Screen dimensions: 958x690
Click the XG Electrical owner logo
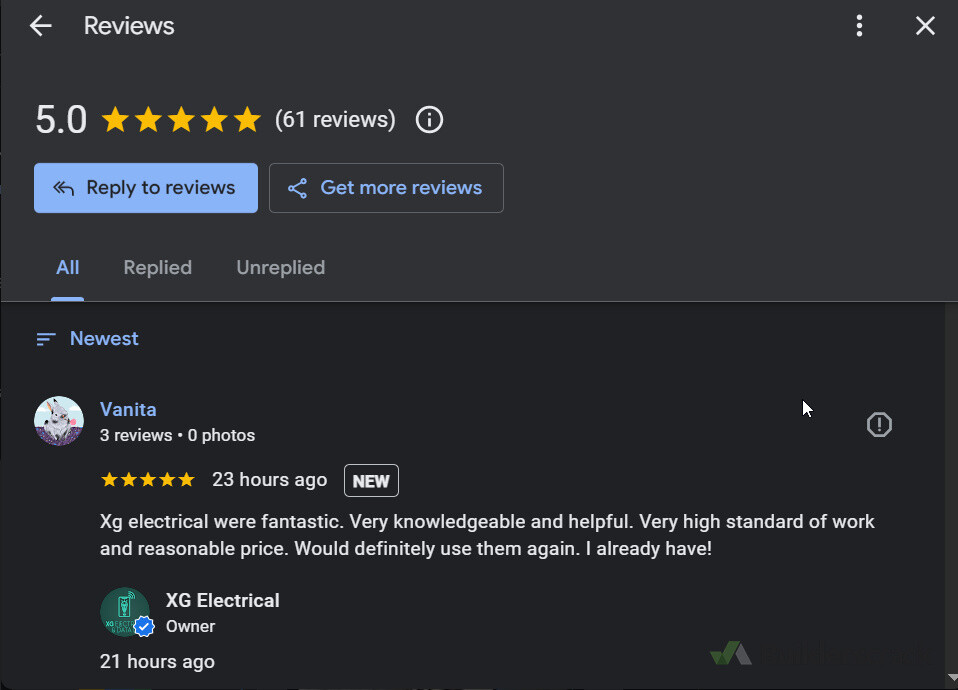[126, 612]
